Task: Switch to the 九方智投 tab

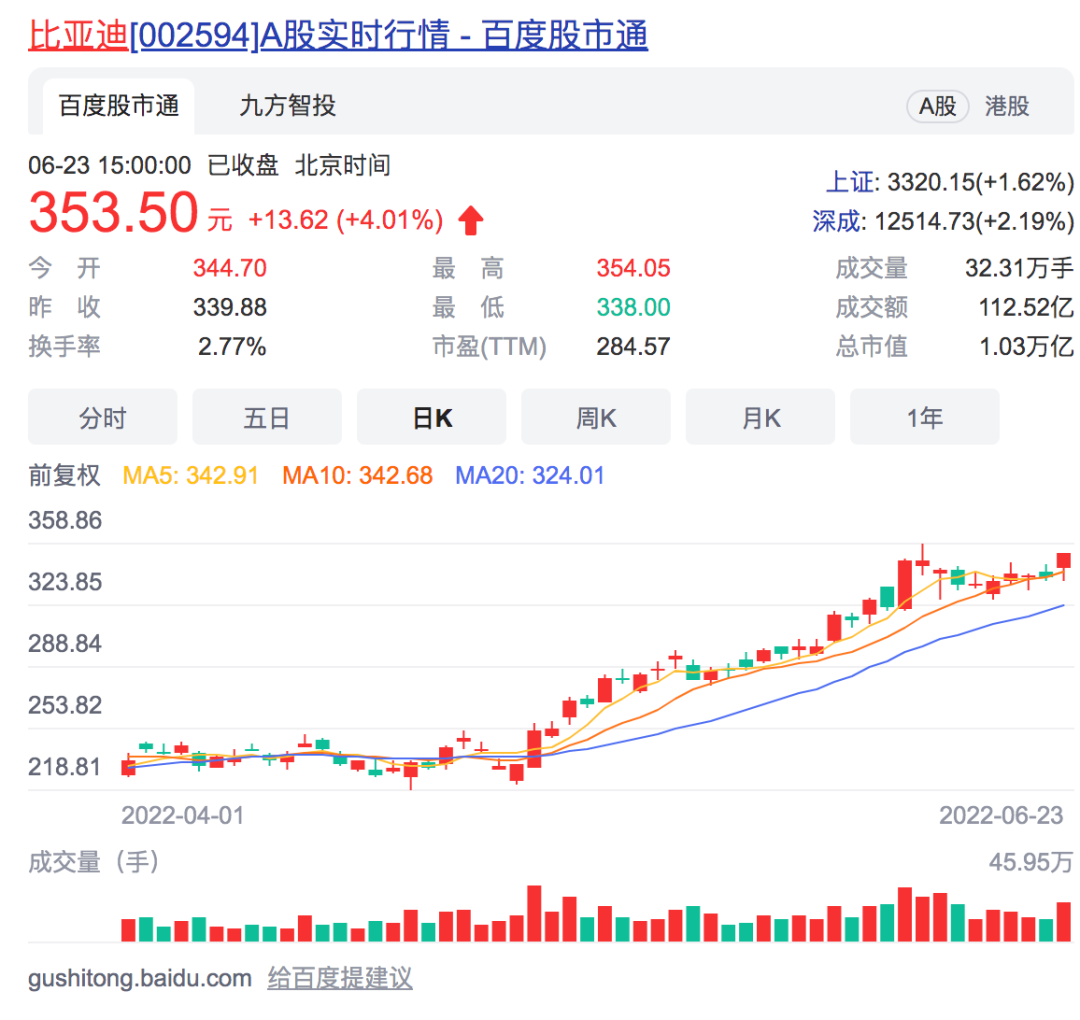Action: click(286, 104)
